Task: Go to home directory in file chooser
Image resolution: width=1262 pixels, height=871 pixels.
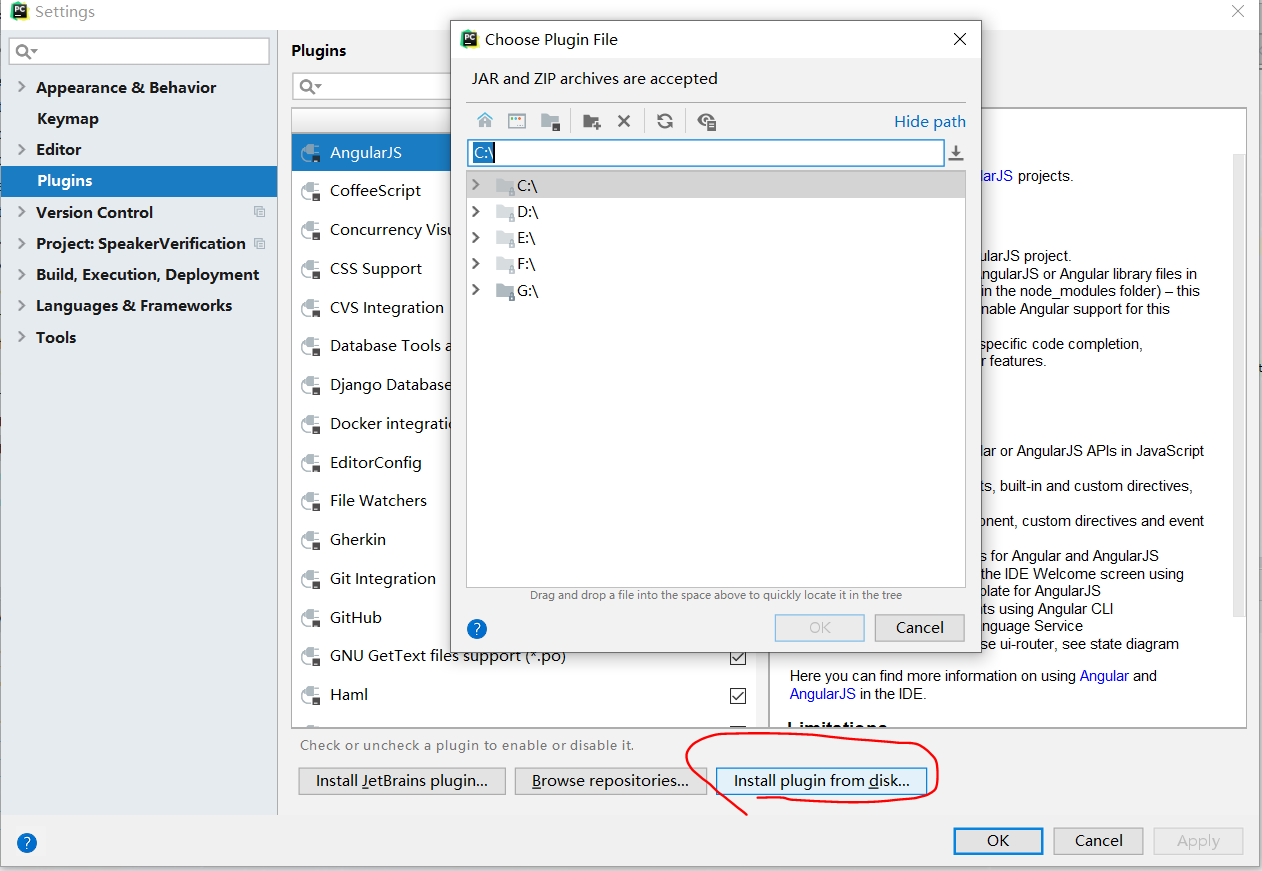Action: pyautogui.click(x=485, y=121)
